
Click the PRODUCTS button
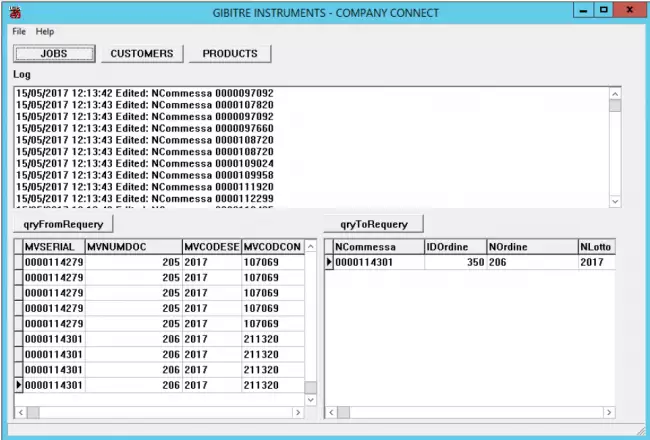point(230,54)
